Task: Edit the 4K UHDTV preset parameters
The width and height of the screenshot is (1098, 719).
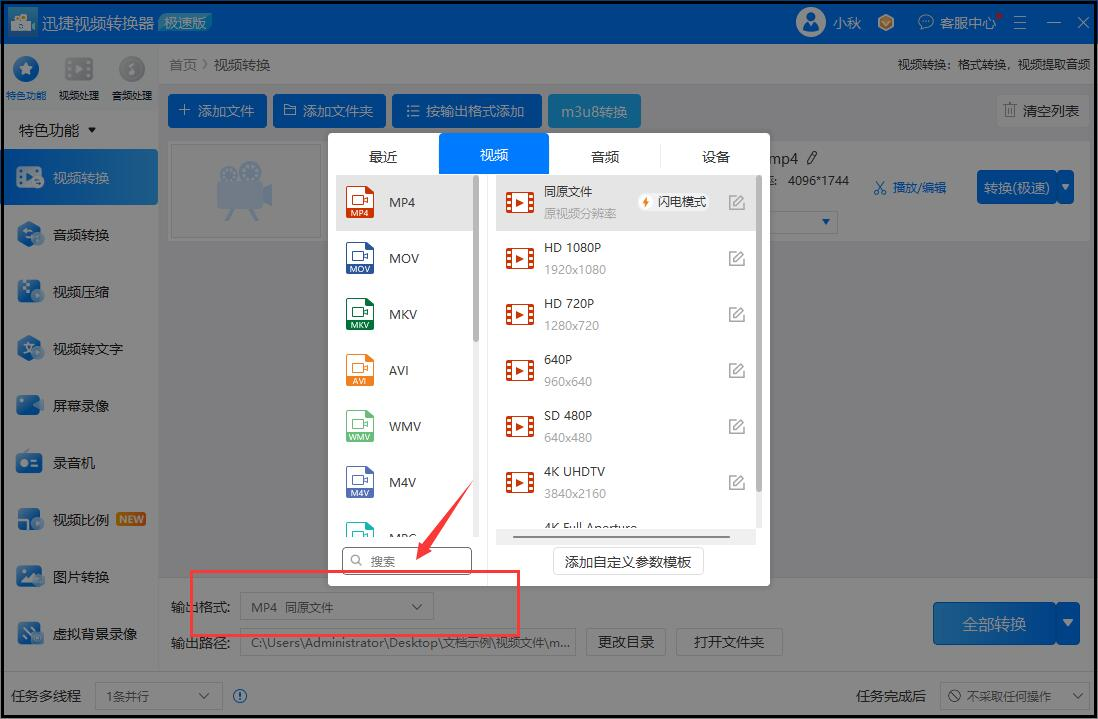Action: 736,482
